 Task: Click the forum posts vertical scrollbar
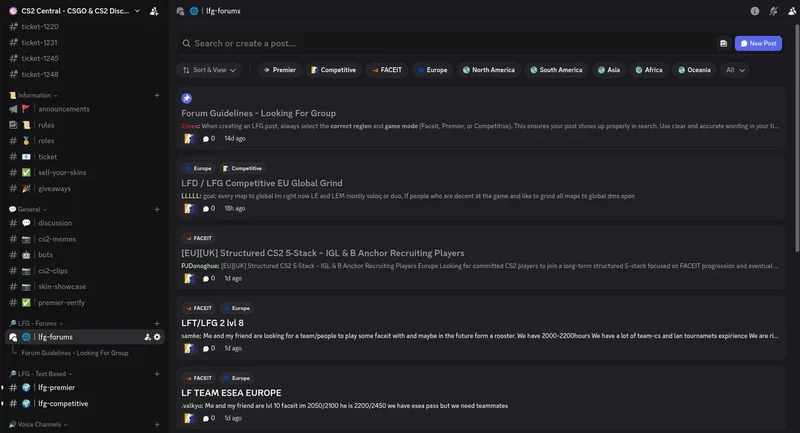click(x=797, y=138)
